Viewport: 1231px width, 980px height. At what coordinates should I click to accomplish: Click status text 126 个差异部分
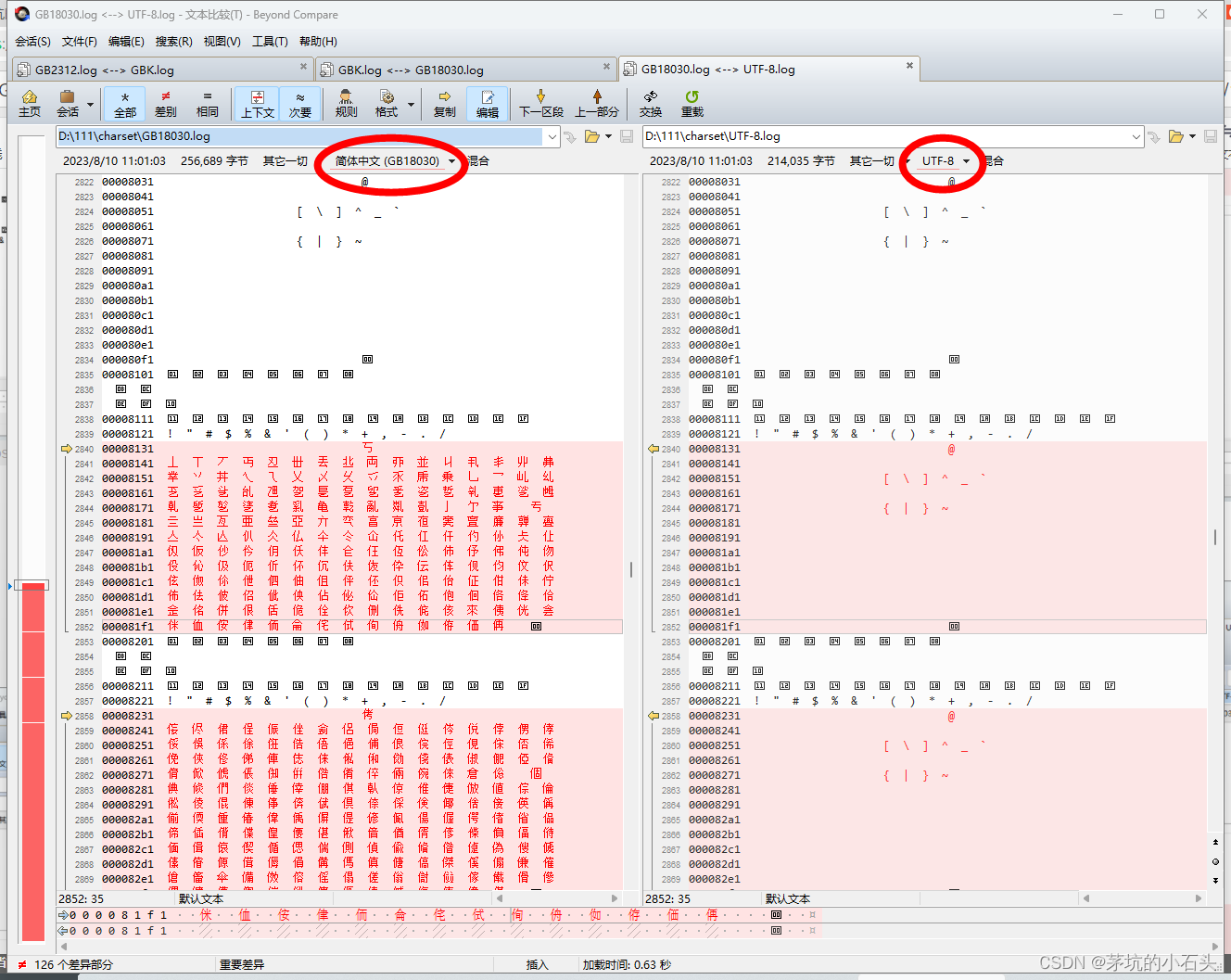tap(73, 964)
